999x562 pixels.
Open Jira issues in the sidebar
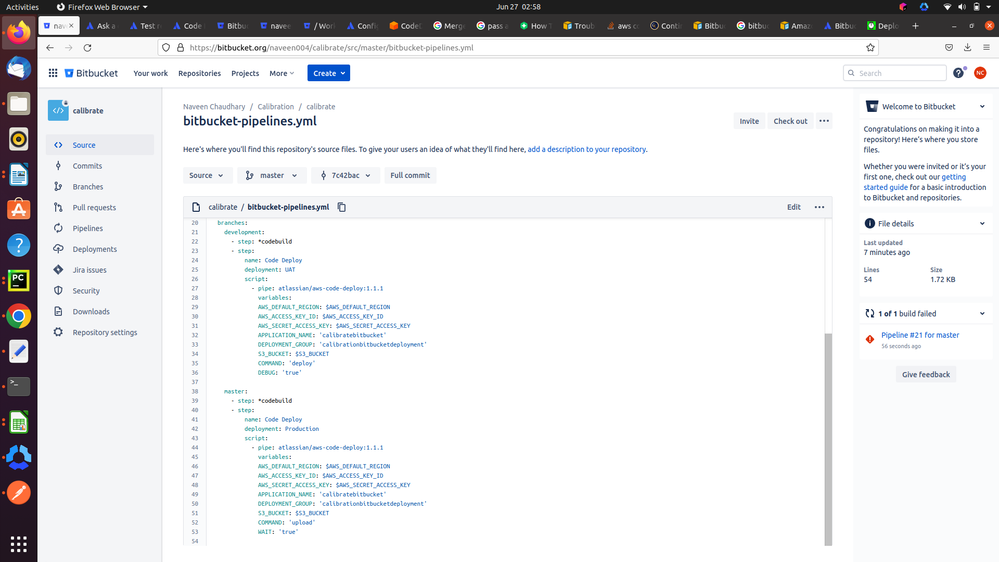(x=100, y=270)
